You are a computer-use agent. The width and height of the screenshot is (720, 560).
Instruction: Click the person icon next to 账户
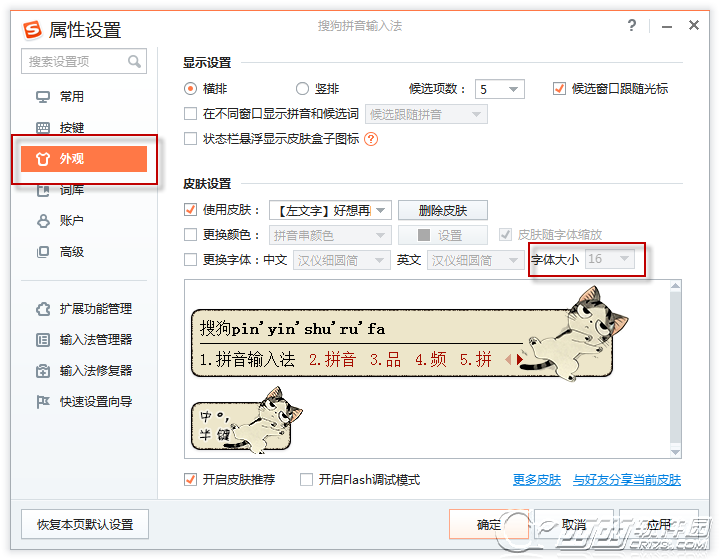click(43, 221)
